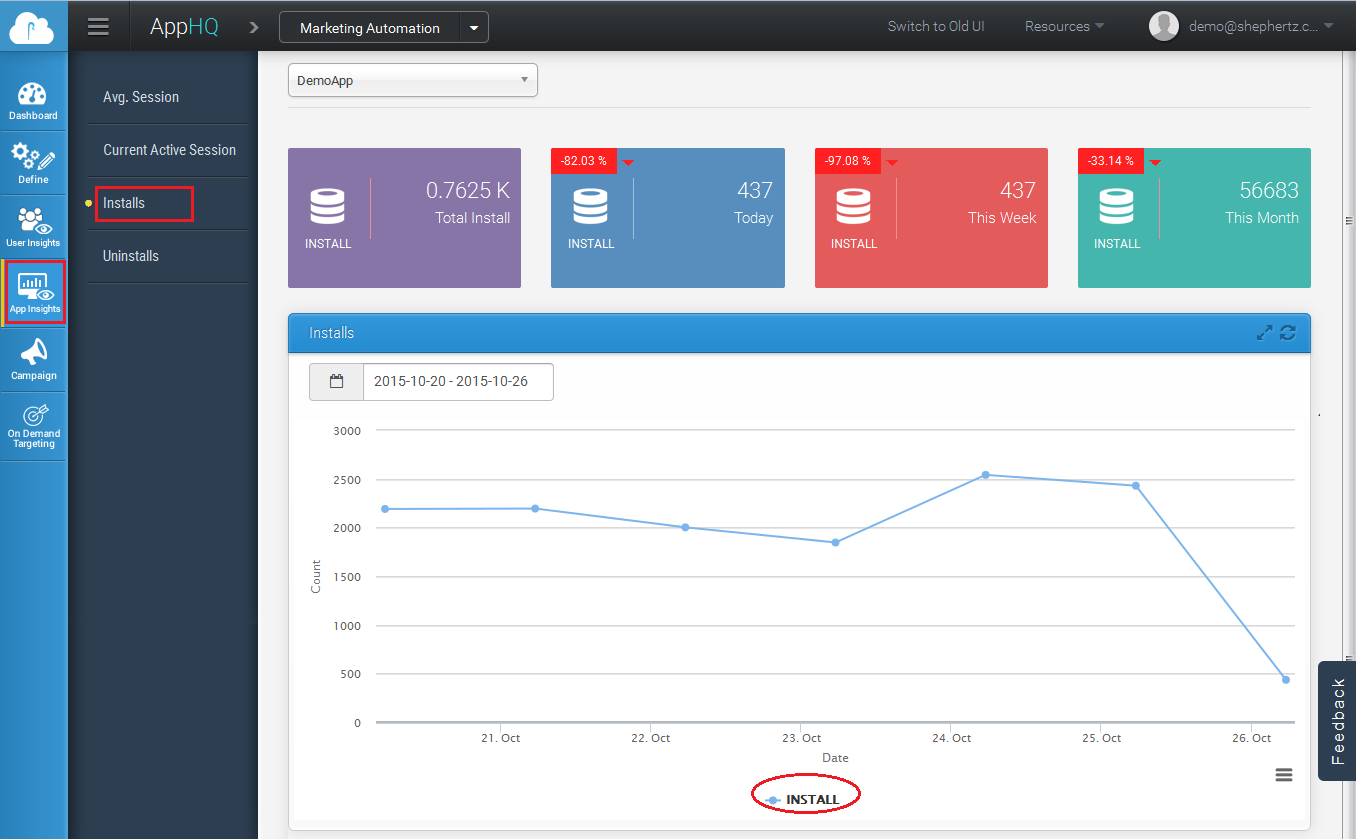Open the chart export menu icon
This screenshot has height=839, width=1358.
1284,775
